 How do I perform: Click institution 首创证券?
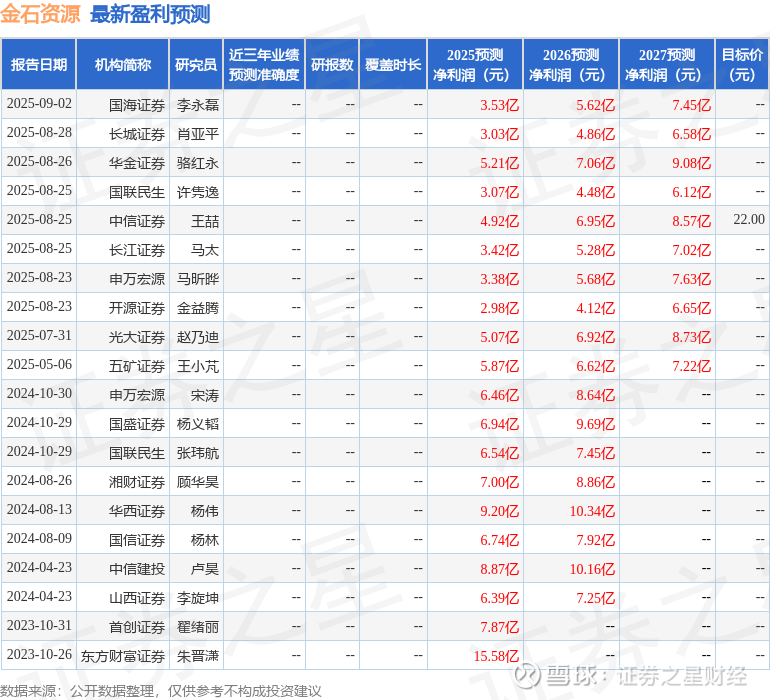pos(137,627)
